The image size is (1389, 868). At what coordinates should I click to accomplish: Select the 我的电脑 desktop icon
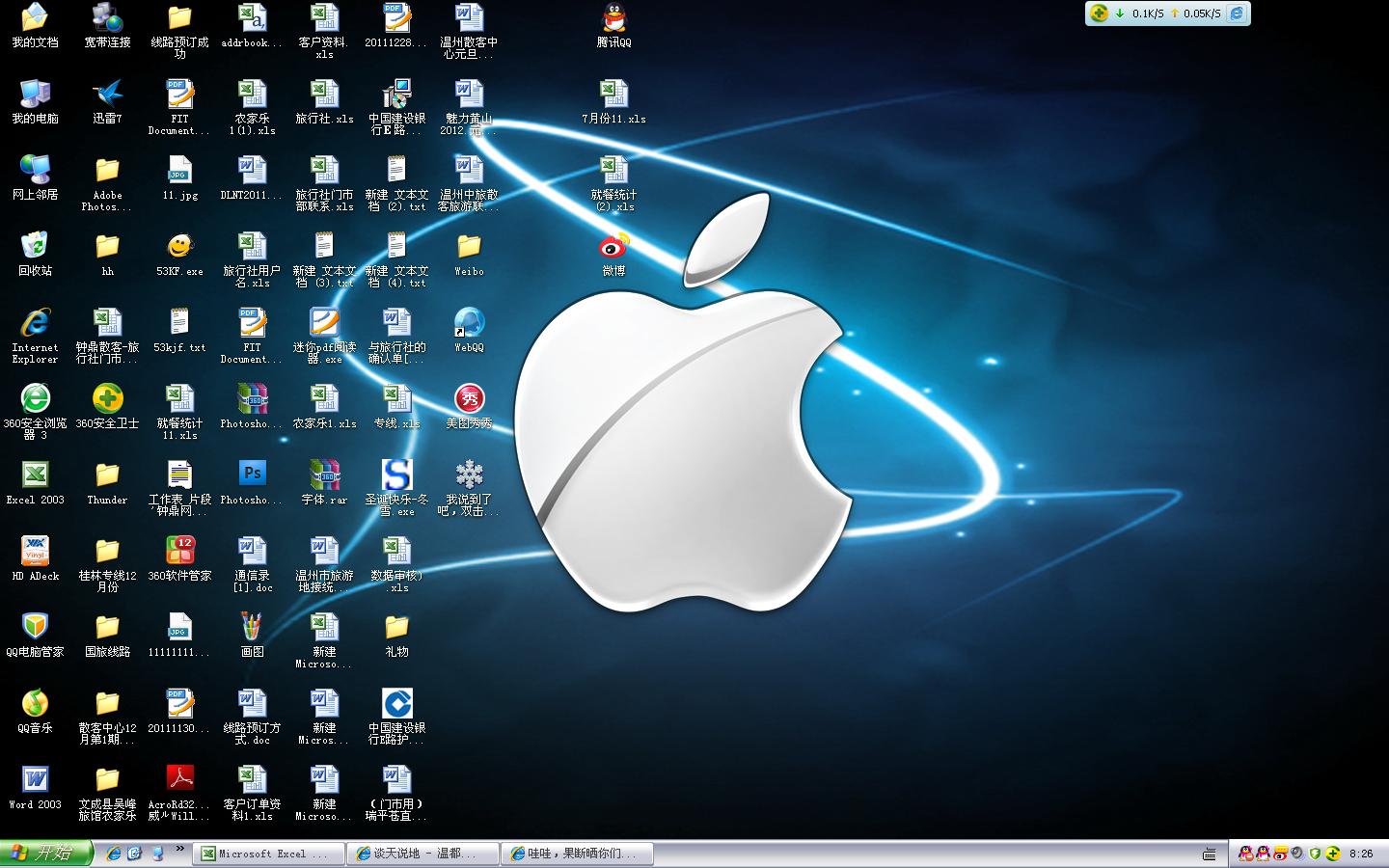pyautogui.click(x=35, y=102)
